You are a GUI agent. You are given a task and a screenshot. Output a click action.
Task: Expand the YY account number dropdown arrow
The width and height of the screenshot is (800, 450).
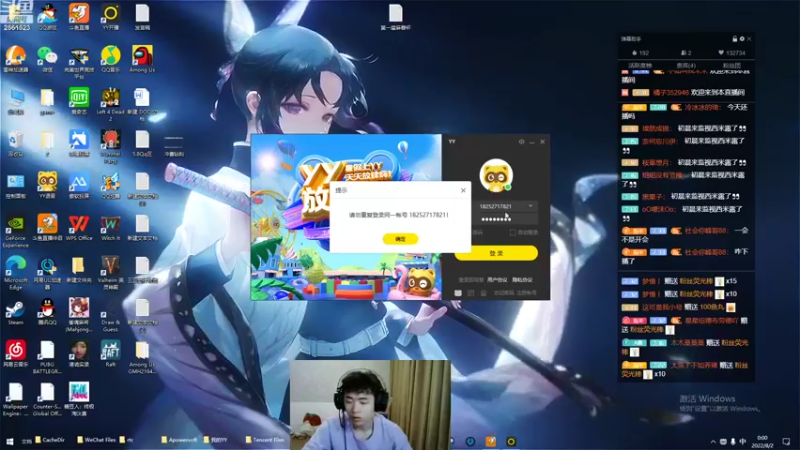(x=531, y=206)
